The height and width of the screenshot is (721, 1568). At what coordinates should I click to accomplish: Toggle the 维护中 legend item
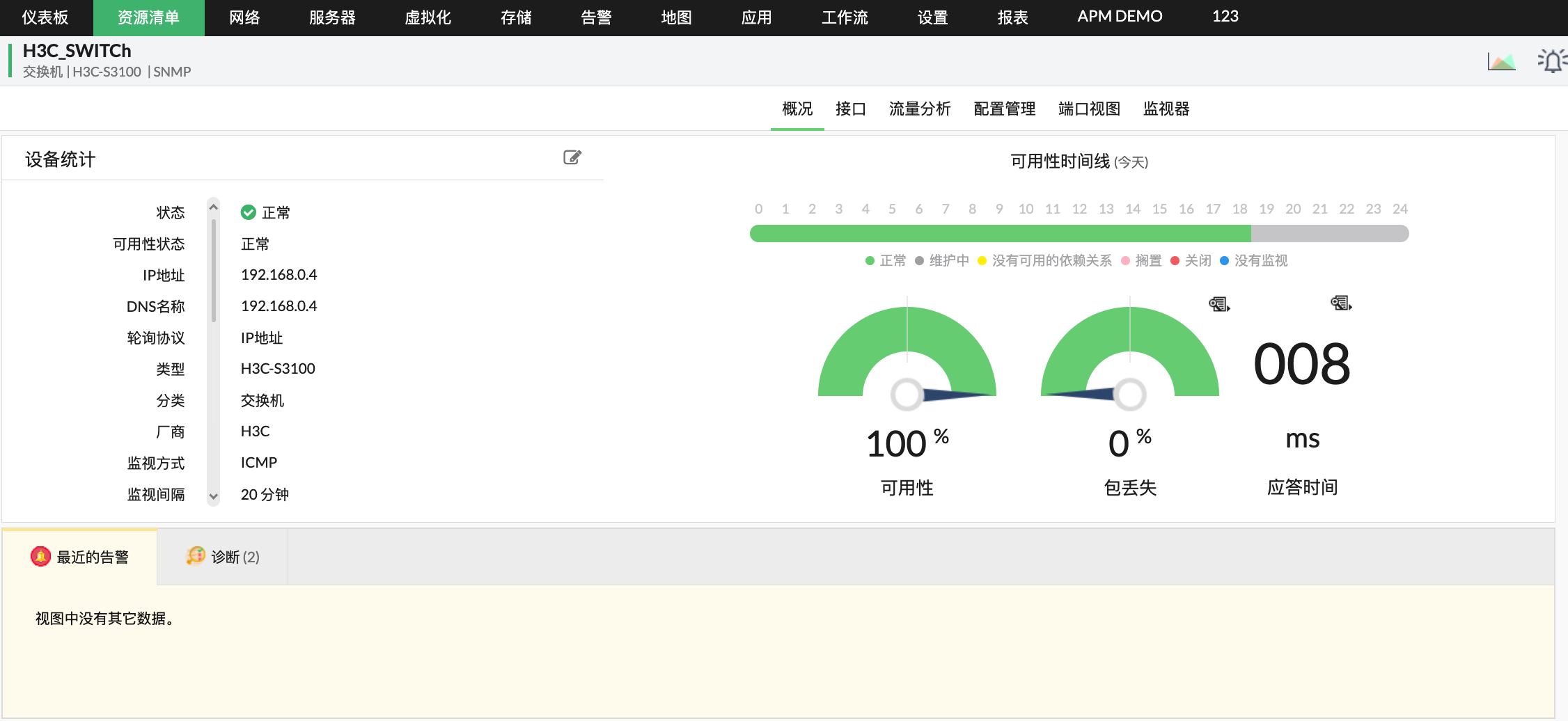(943, 261)
